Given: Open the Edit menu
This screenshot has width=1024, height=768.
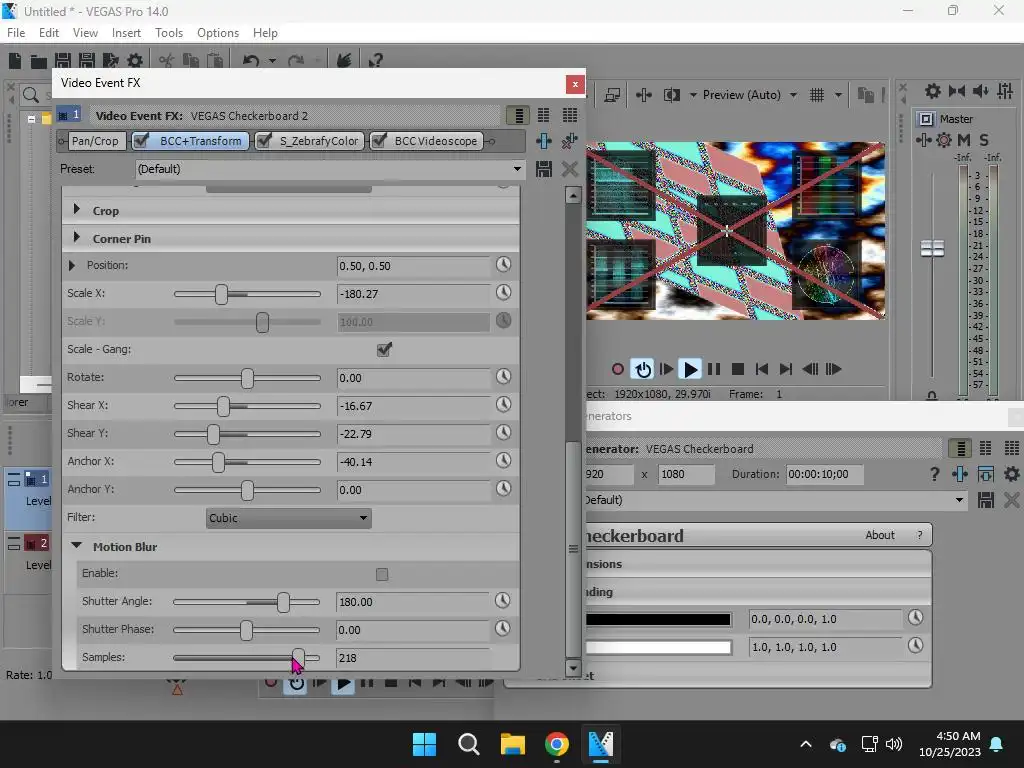Looking at the screenshot, I should point(49,33).
